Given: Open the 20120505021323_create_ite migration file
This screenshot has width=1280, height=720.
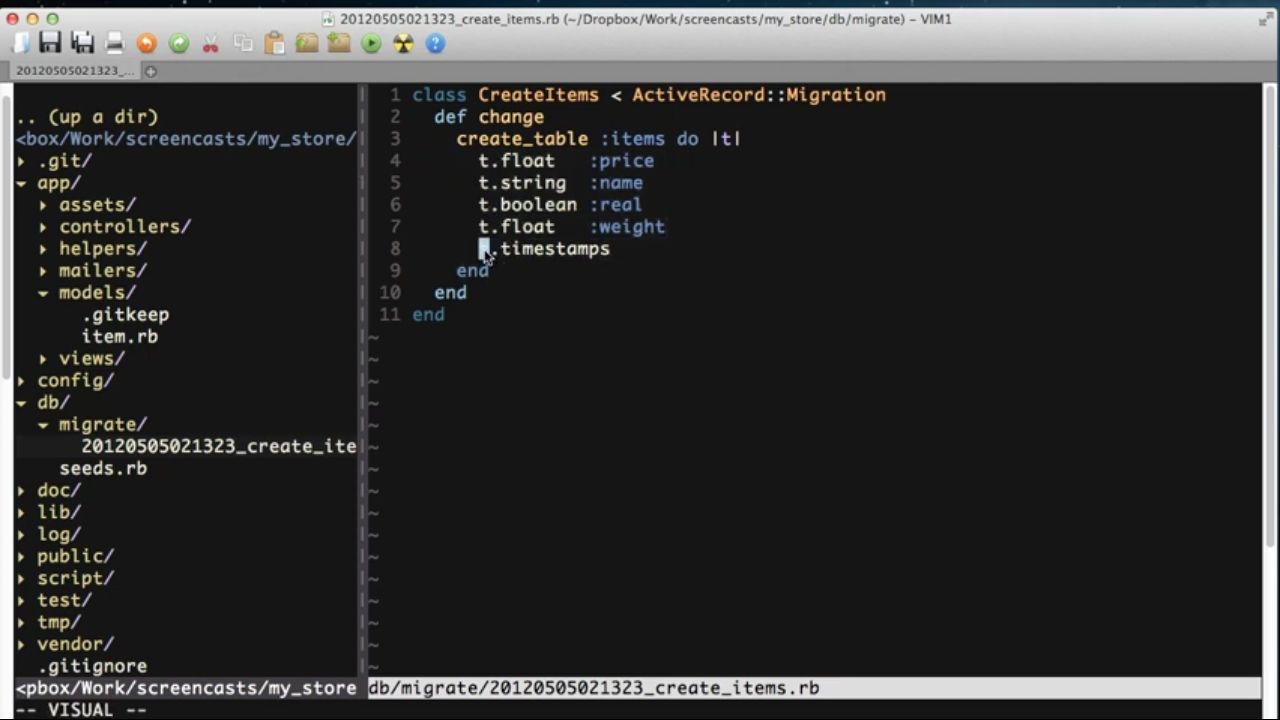Looking at the screenshot, I should click(x=219, y=447).
